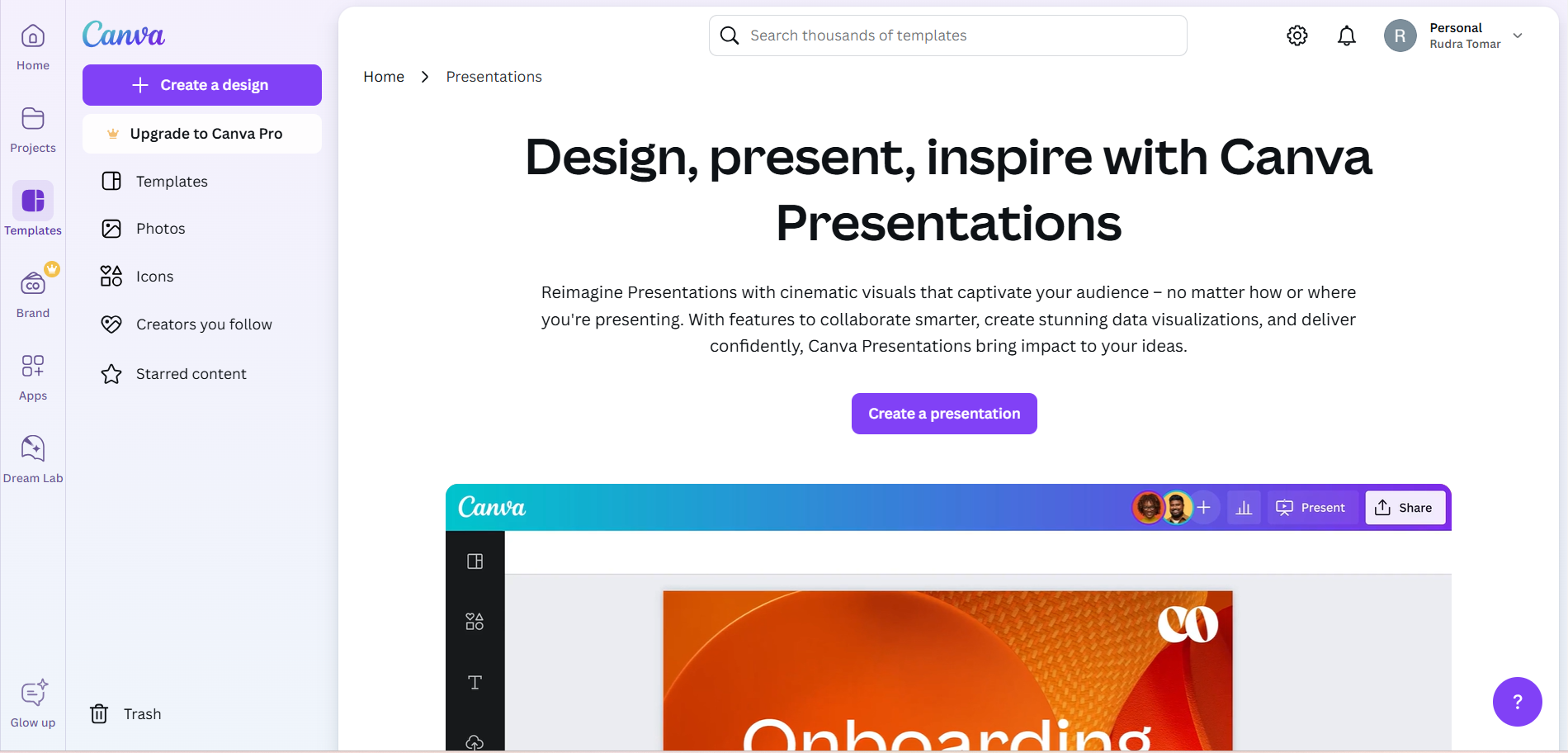Screen dimensions: 1568x753
Task: Open the Apps section
Action: tap(33, 377)
